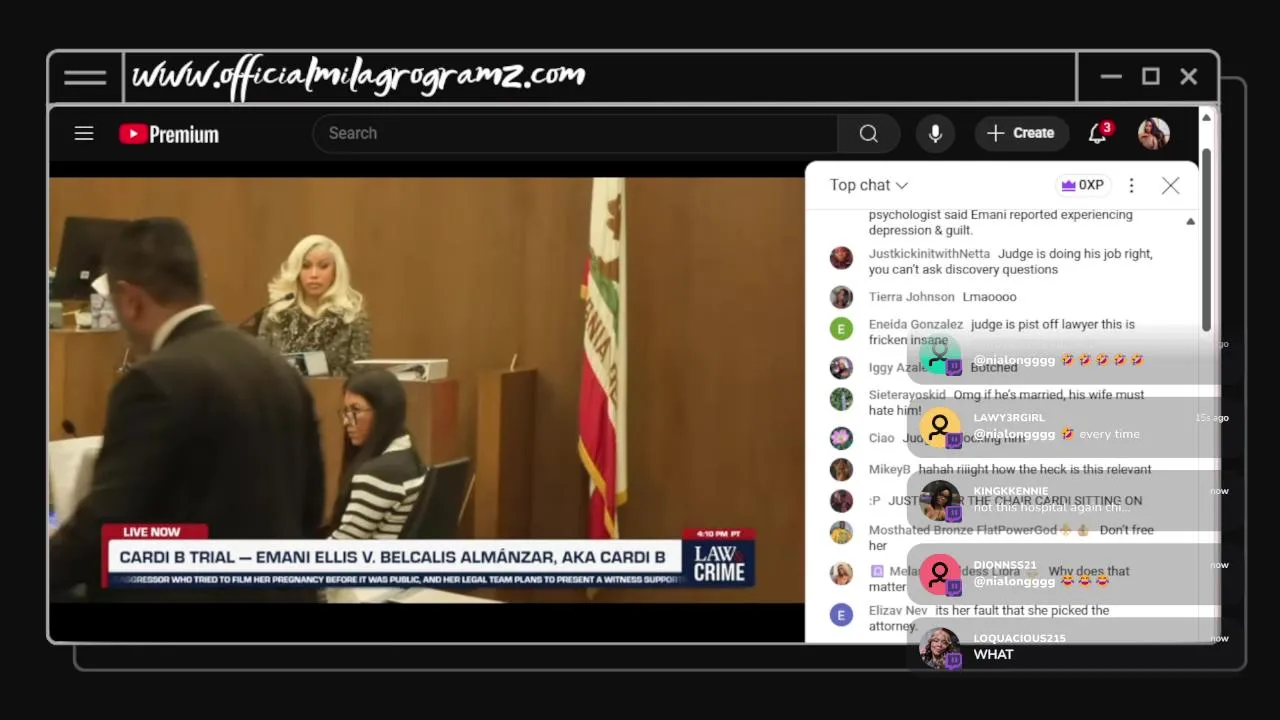Click the www.officialmilagrogramz.com title text
Image resolution: width=1280 pixels, height=720 pixels.
click(358, 77)
